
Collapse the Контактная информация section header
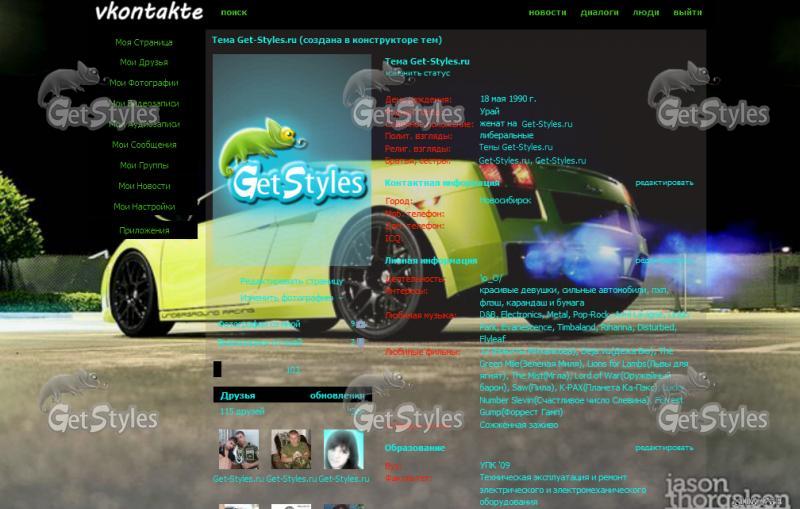coord(442,183)
